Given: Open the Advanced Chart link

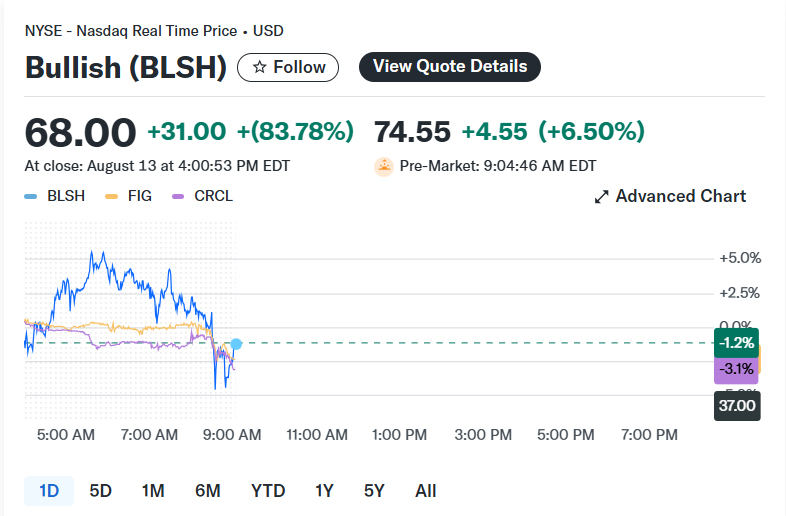Looking at the screenshot, I should (x=680, y=197).
